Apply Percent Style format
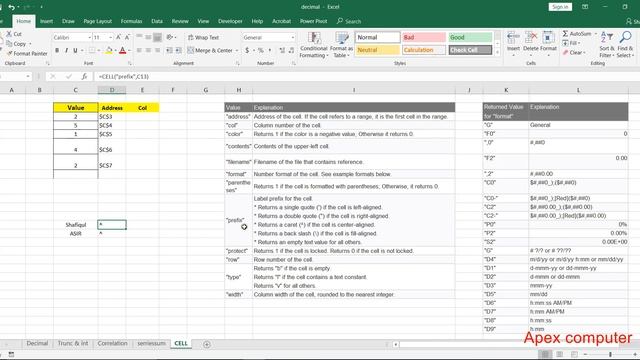 [x=260, y=50]
